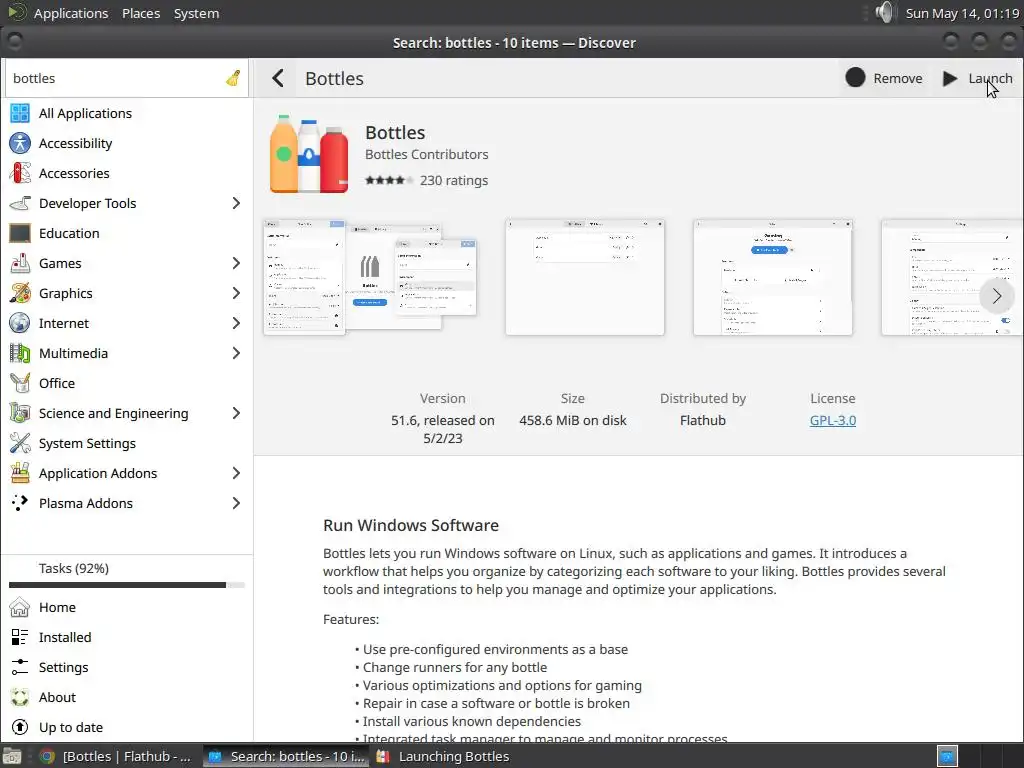
Task: Click the clock Sun May 14, 01:19
Action: coord(962,13)
